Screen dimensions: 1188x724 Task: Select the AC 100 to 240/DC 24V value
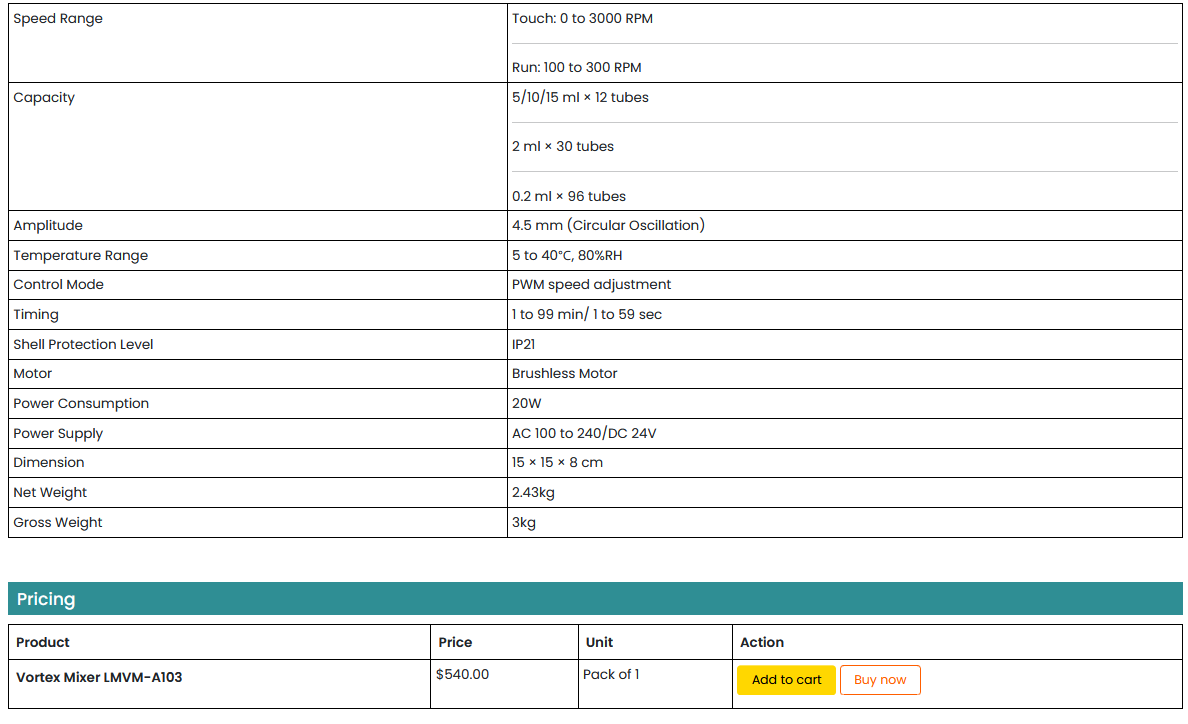point(584,434)
